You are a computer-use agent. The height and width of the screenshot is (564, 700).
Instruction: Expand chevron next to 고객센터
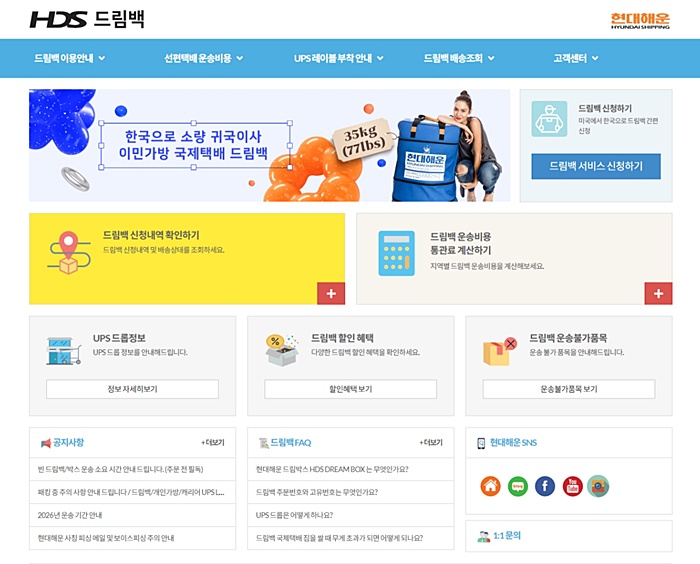coord(595,58)
